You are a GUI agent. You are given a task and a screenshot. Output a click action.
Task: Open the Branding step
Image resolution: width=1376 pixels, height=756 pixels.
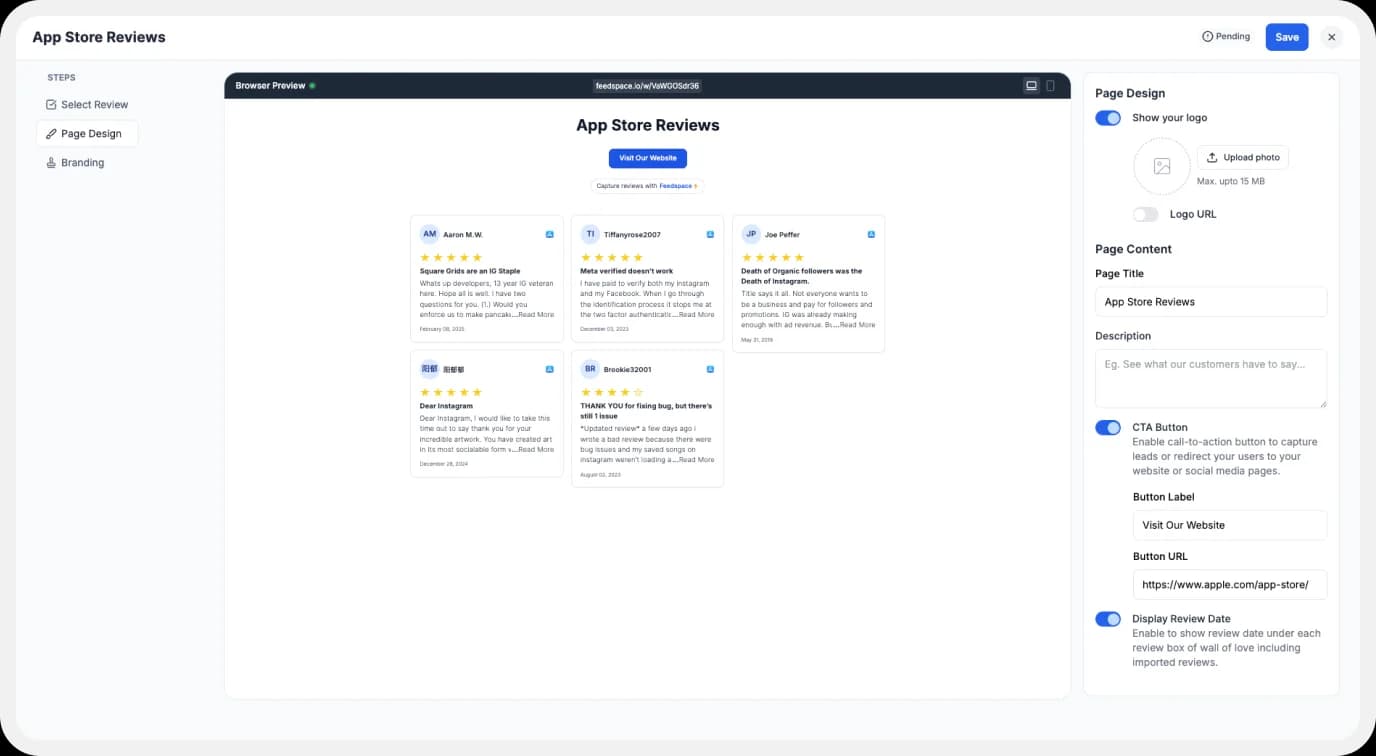pyautogui.click(x=83, y=162)
